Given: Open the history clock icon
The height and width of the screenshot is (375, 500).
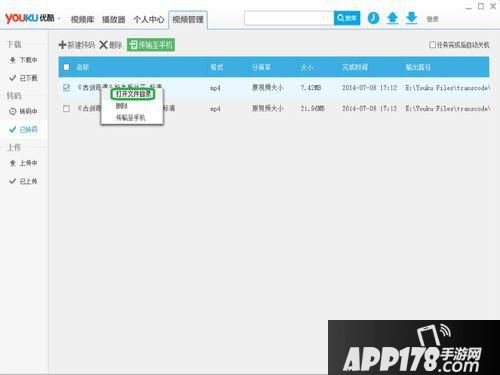Looking at the screenshot, I should point(373,18).
